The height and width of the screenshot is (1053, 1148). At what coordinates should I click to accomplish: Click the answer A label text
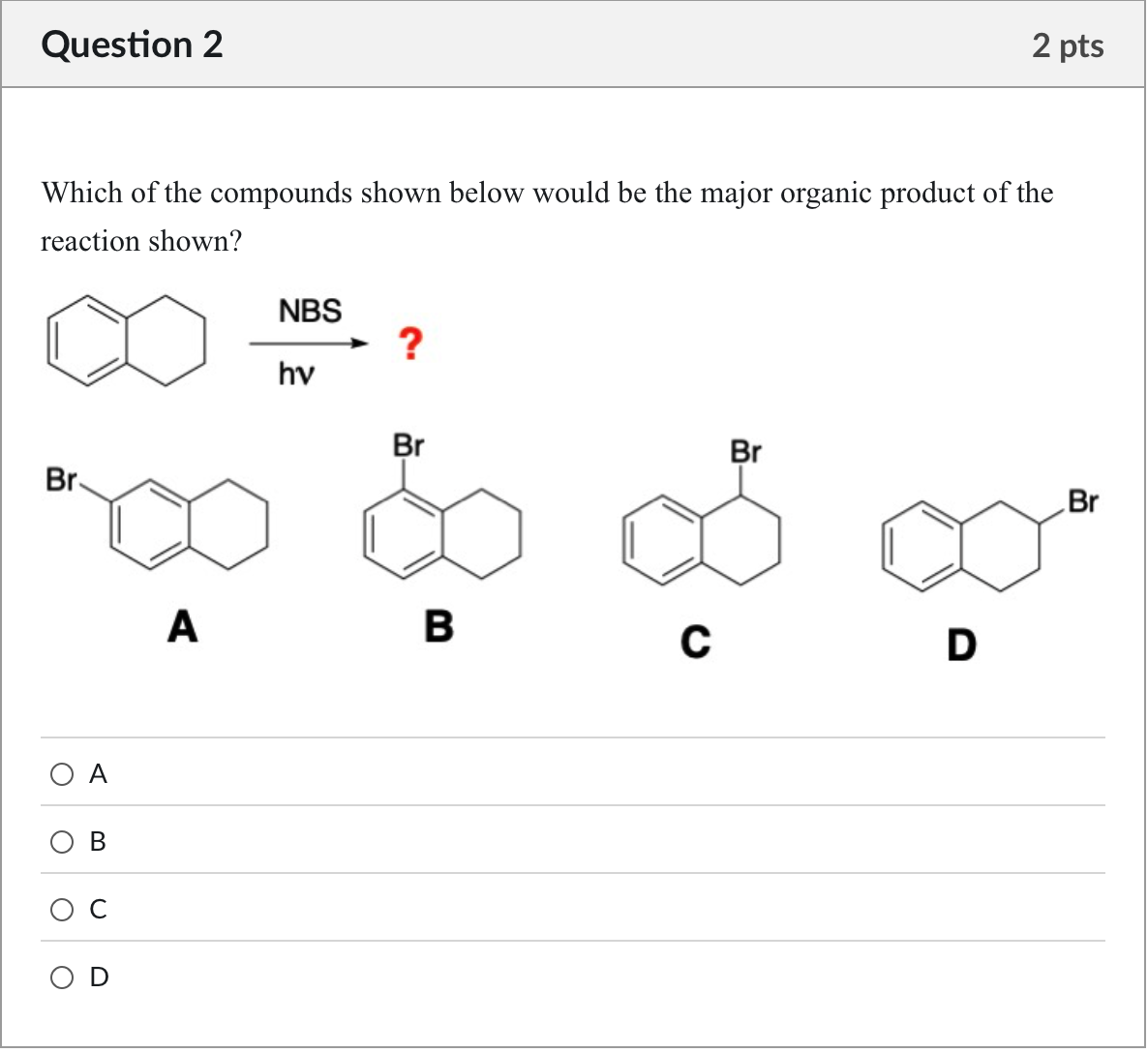pyautogui.click(x=97, y=773)
